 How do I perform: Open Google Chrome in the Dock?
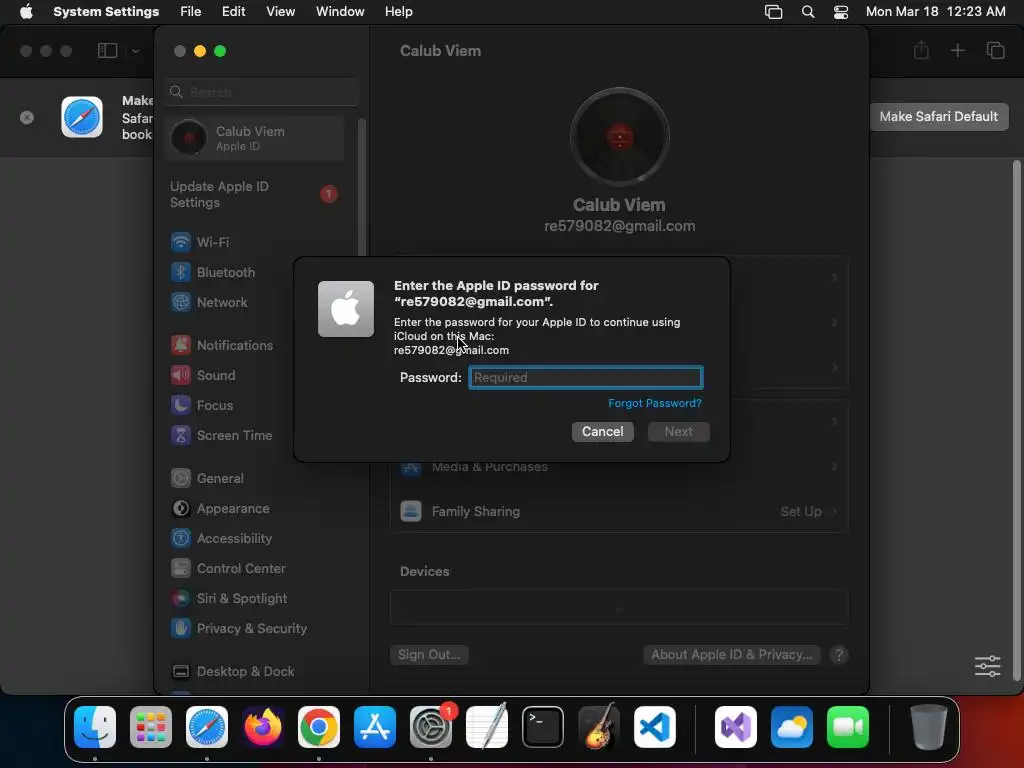click(x=319, y=727)
